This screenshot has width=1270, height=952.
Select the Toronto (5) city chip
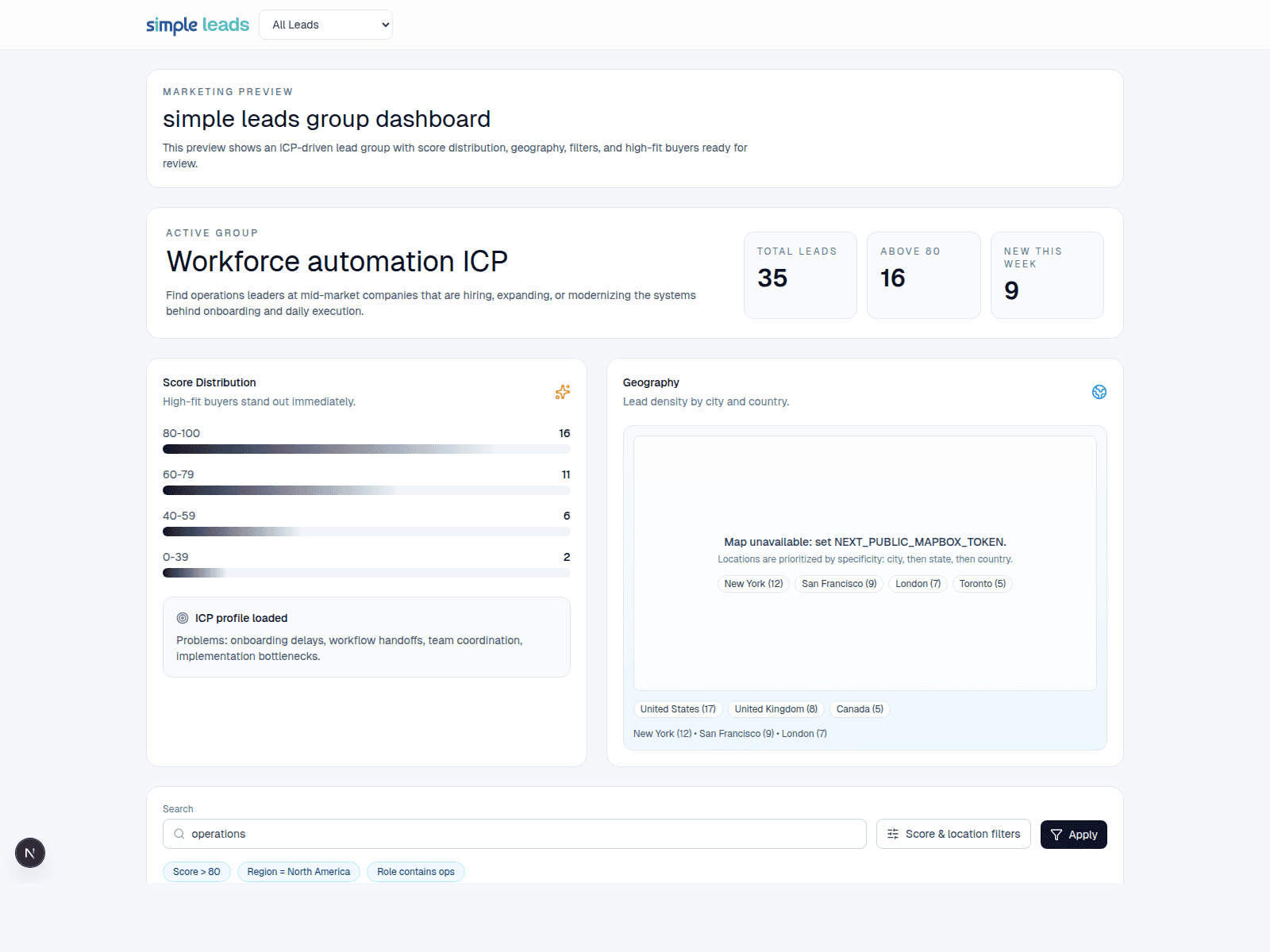[x=982, y=583]
